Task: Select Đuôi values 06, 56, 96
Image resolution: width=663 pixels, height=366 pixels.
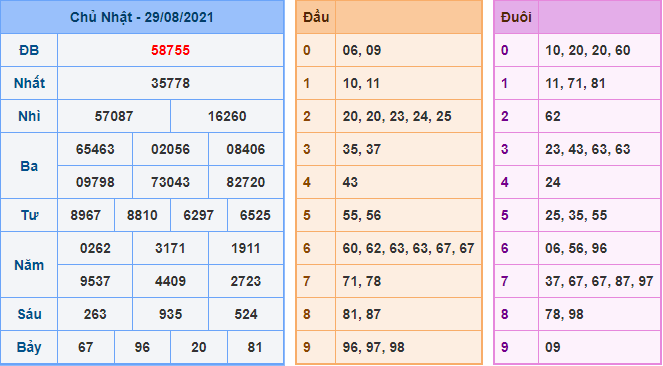Action: (x=576, y=248)
